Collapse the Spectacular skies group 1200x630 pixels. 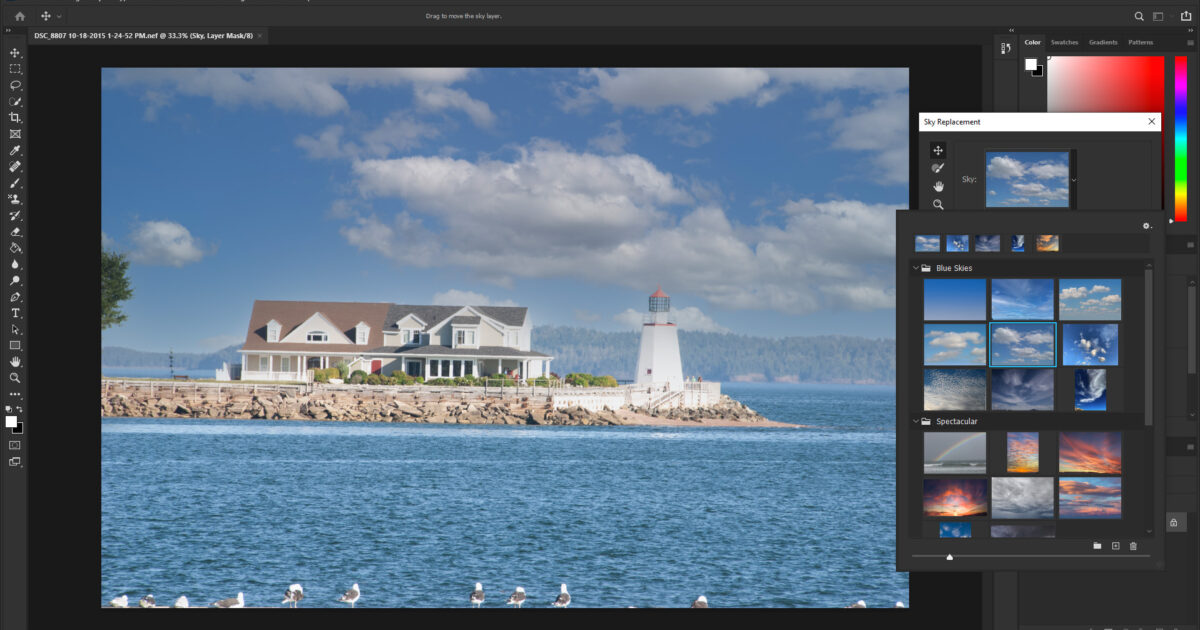pos(916,421)
